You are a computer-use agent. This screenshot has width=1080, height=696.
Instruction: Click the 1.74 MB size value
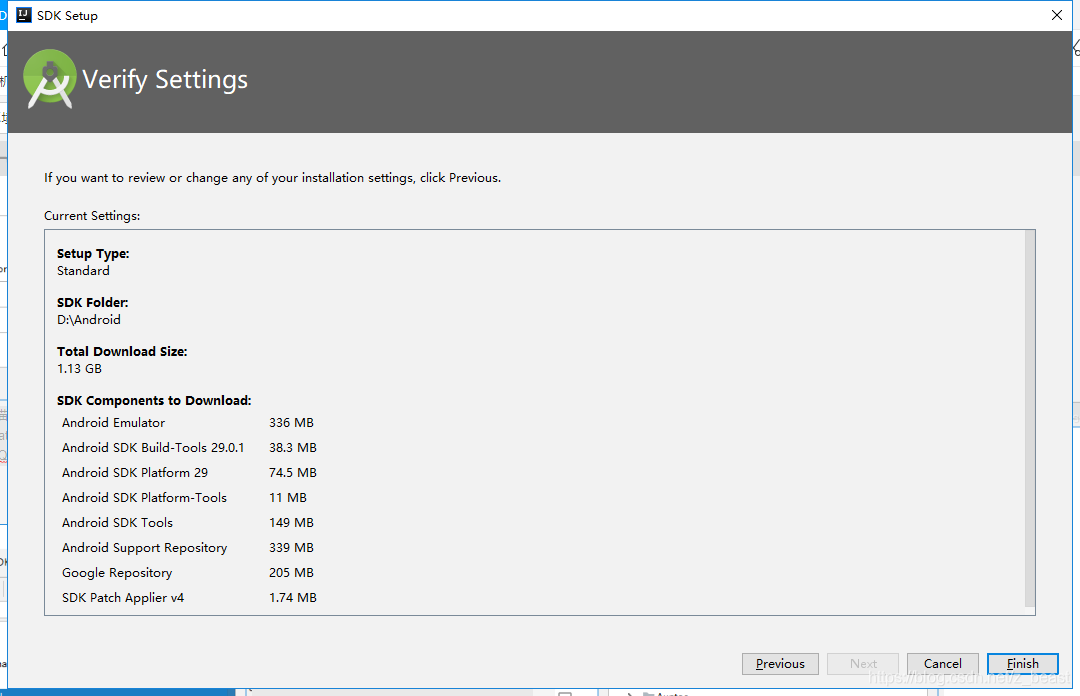tap(293, 597)
